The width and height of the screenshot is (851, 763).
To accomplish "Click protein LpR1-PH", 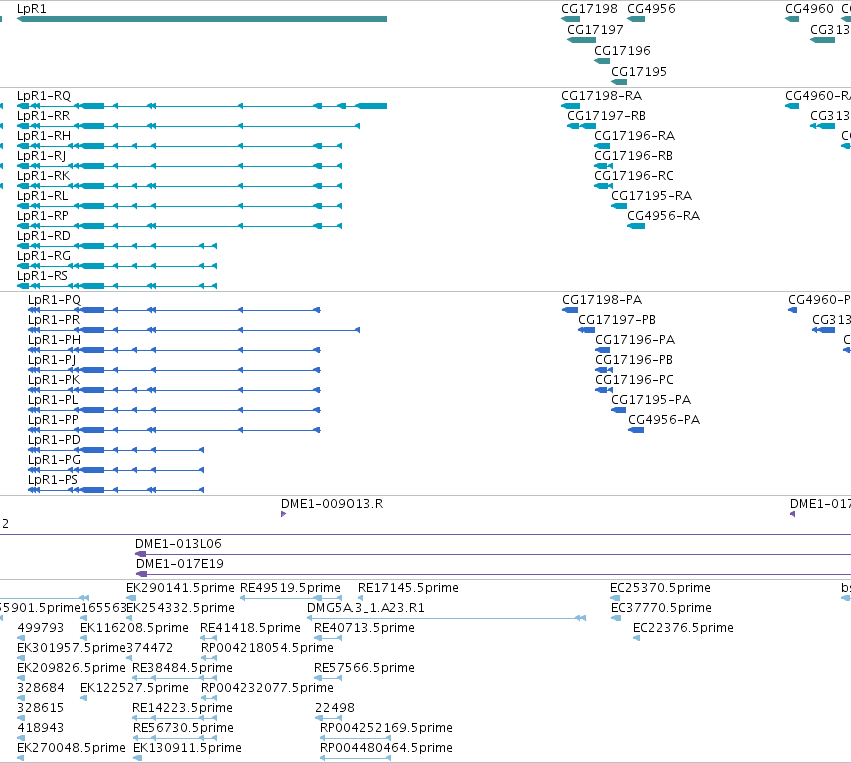I will click(x=174, y=350).
